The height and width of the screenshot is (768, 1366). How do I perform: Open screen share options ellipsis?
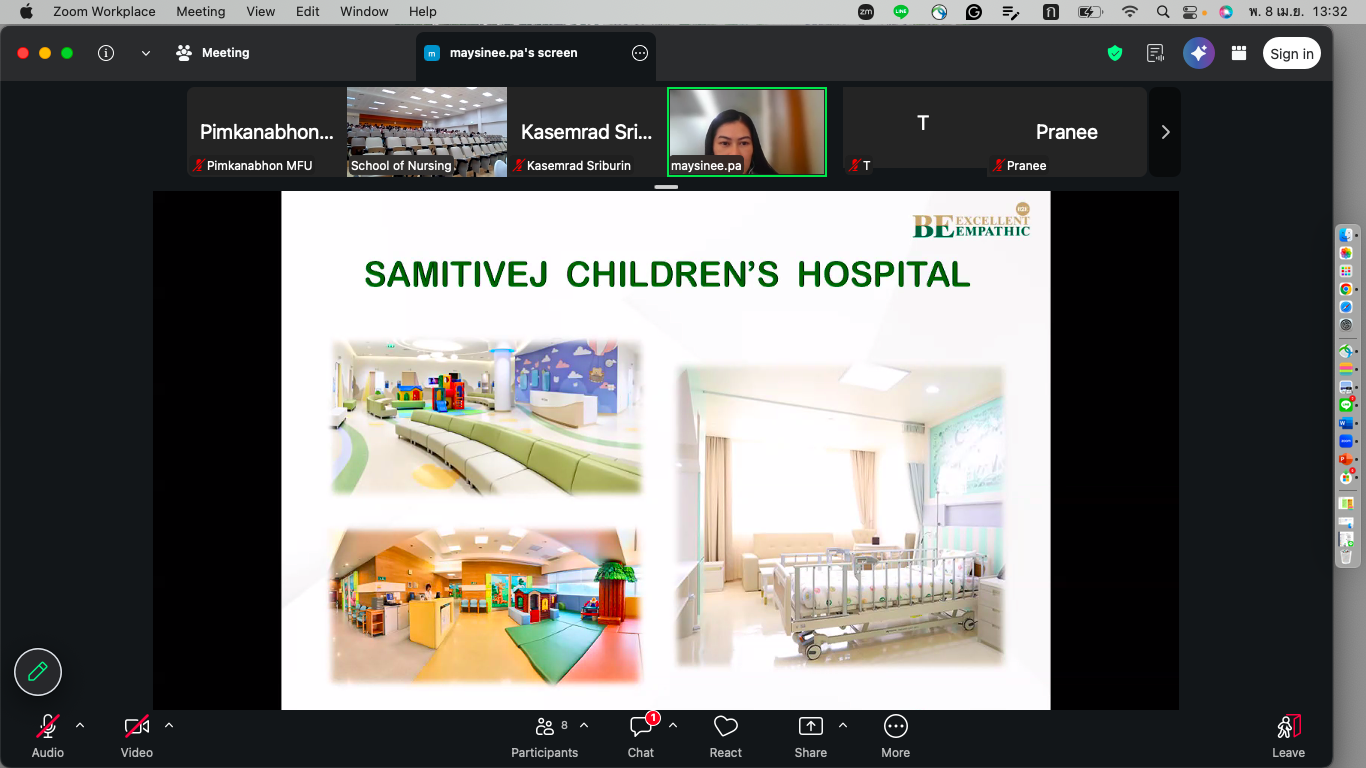[640, 53]
